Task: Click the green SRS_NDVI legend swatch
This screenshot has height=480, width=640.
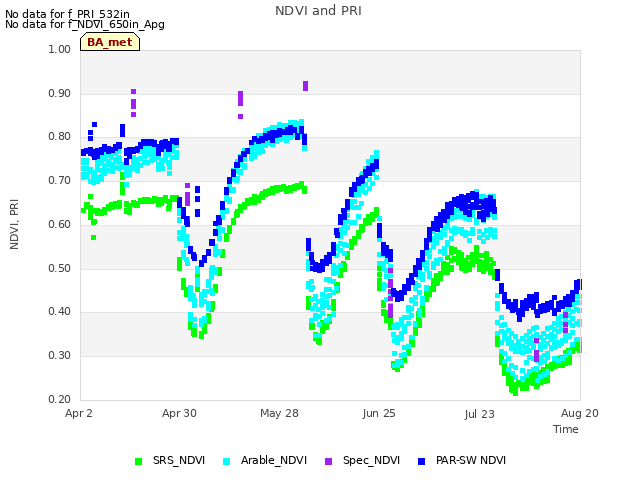Action: (x=138, y=461)
